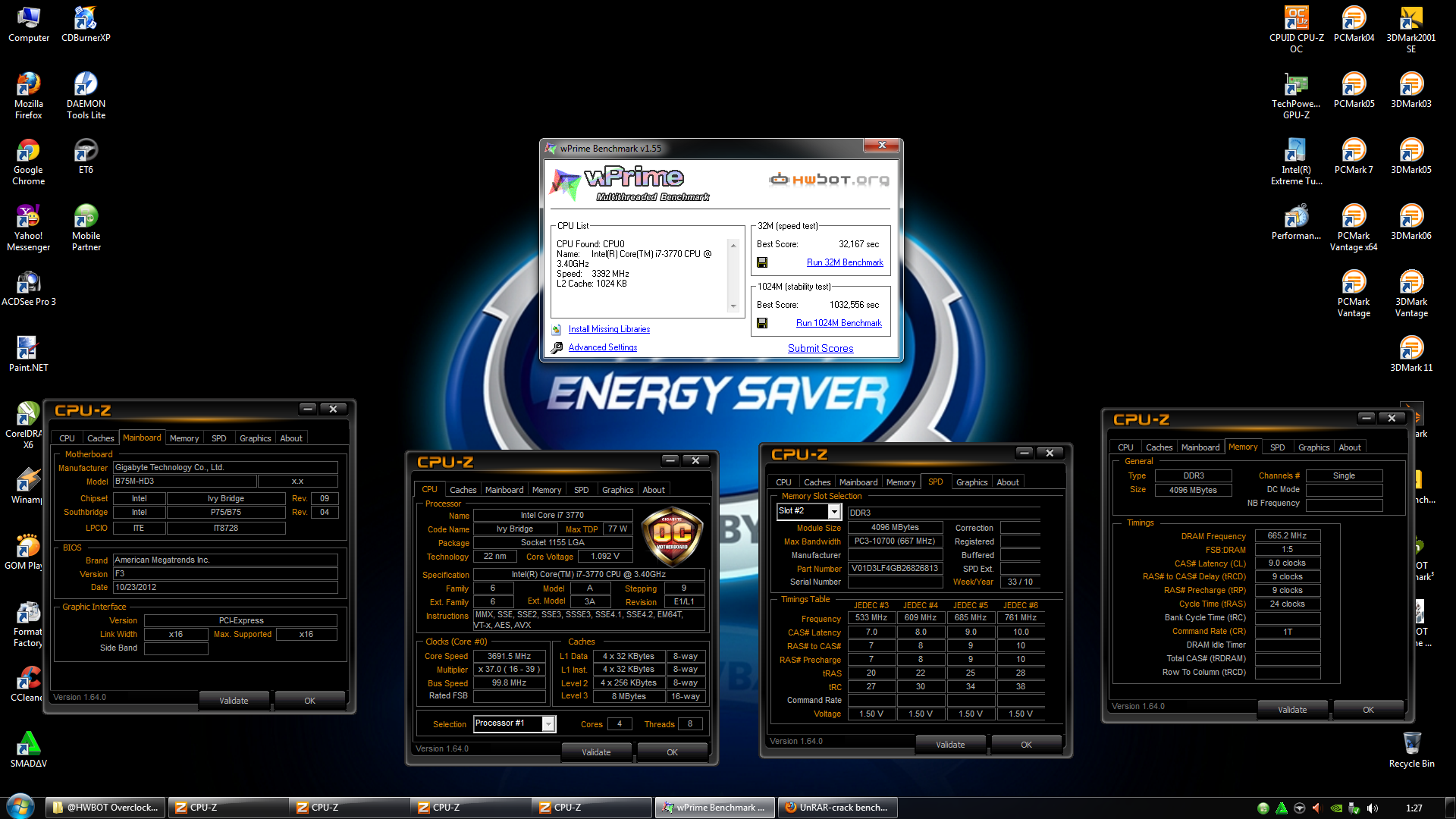Open 3DMark Vantage desktop shortcut

coord(1411,293)
